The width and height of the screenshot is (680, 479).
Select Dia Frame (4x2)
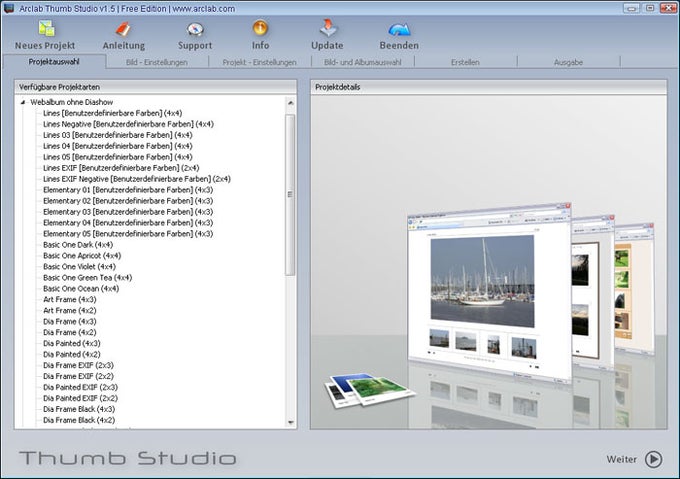[70, 332]
